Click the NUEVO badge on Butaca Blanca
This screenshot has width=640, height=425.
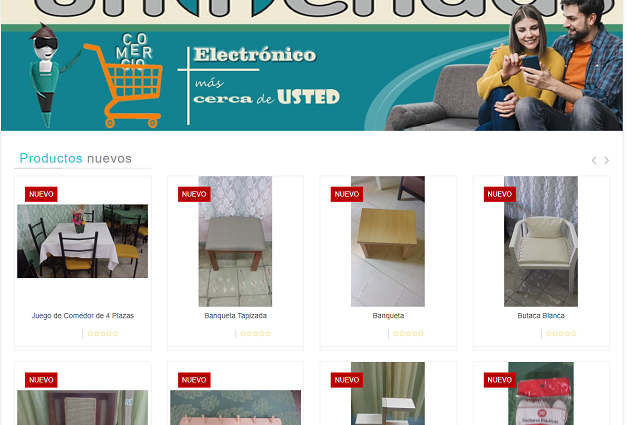[500, 194]
